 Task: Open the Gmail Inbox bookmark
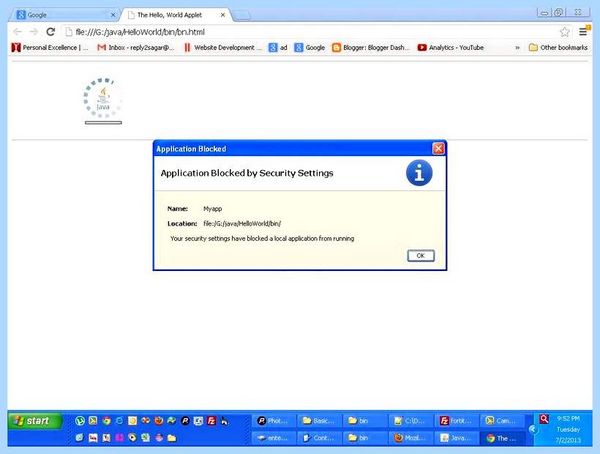(x=136, y=47)
